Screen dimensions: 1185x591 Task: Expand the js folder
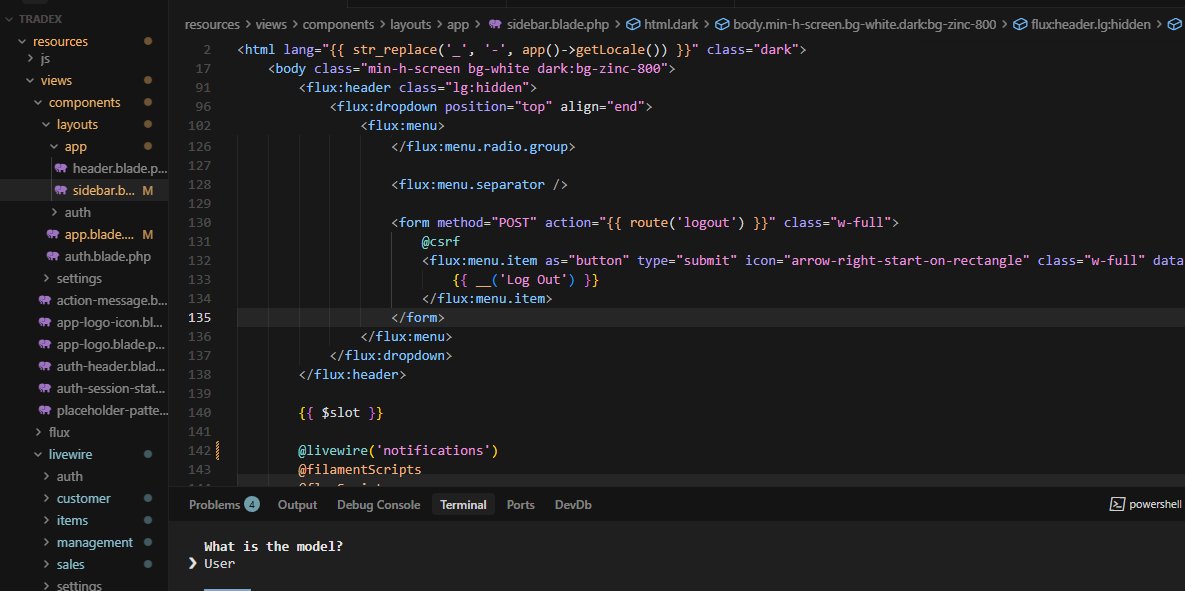pos(45,58)
